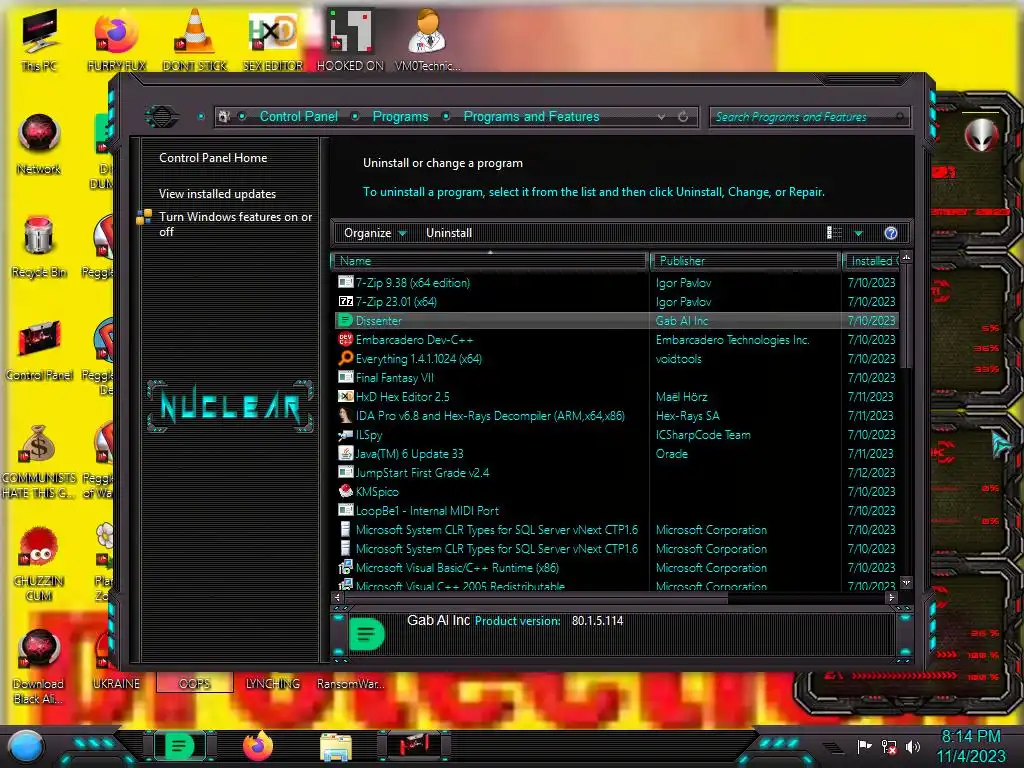
Task: Select 7-Zip 9.38 (x64 edition) row
Action: (616, 283)
